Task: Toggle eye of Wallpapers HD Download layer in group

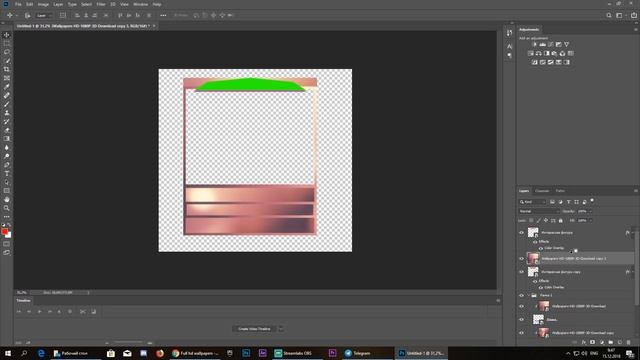Action: click(x=521, y=306)
